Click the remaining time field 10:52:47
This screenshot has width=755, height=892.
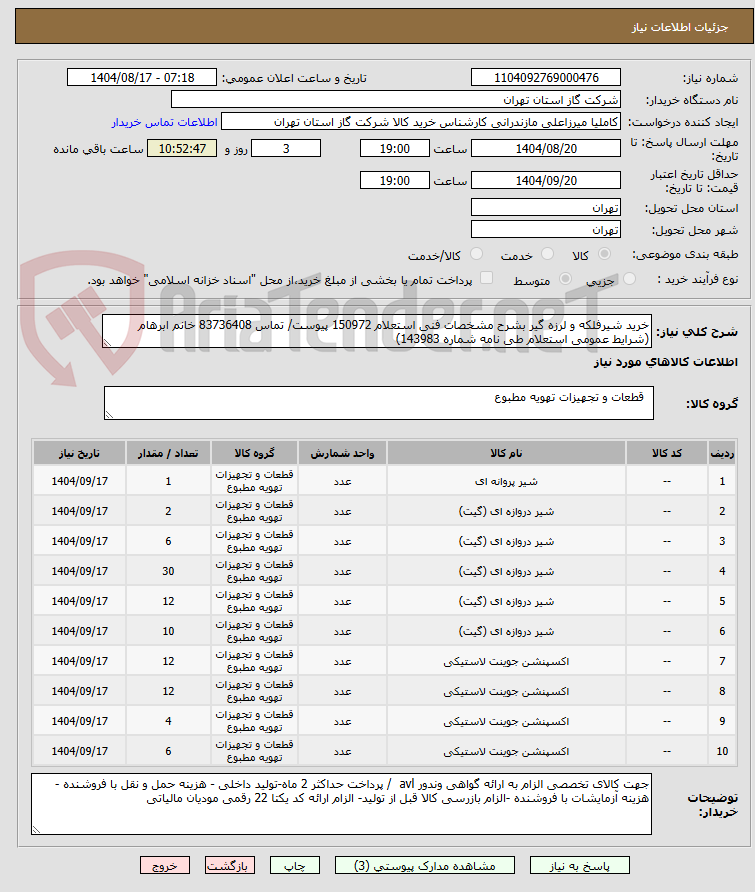pos(182,148)
